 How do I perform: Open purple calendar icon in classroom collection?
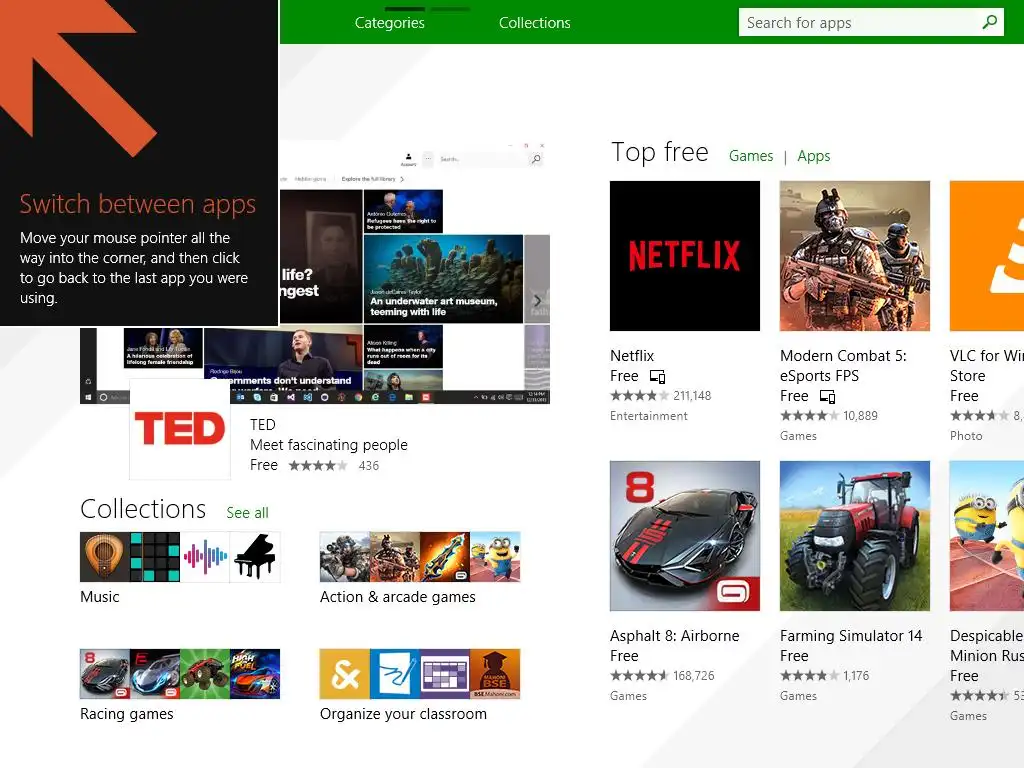coord(445,674)
